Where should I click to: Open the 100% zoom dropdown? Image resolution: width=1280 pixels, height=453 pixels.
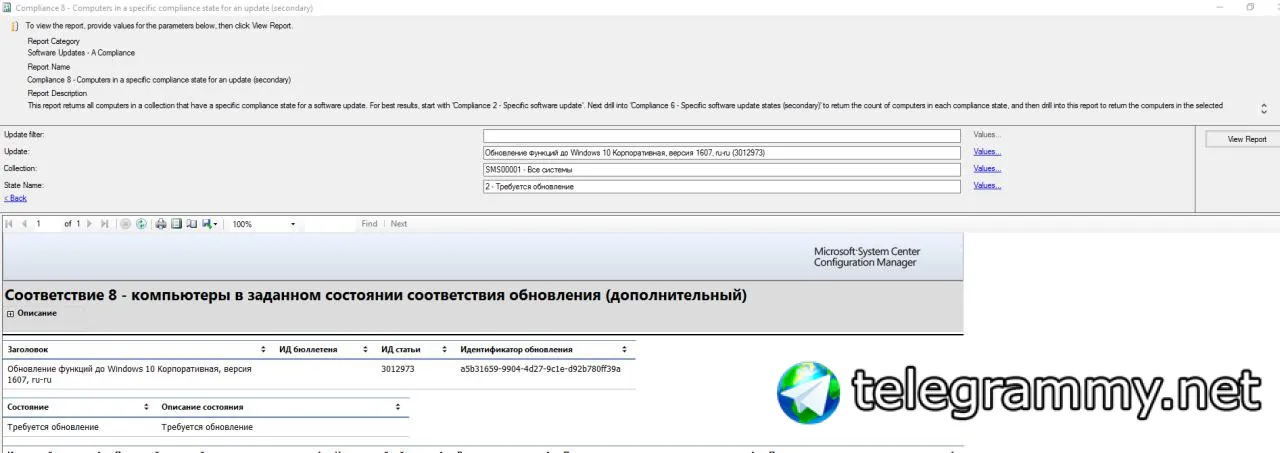[x=264, y=224]
